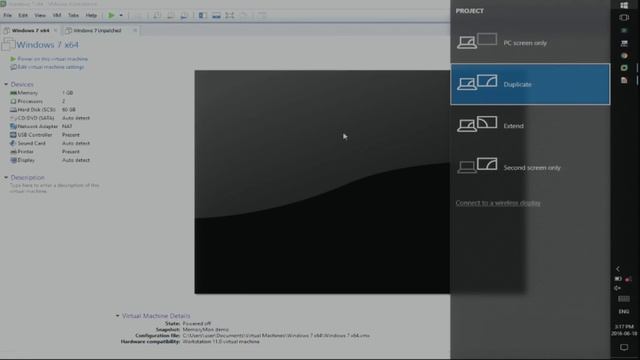Toggle the library sidebar toolbar icon
This screenshot has width=640, height=360.
[202, 16]
